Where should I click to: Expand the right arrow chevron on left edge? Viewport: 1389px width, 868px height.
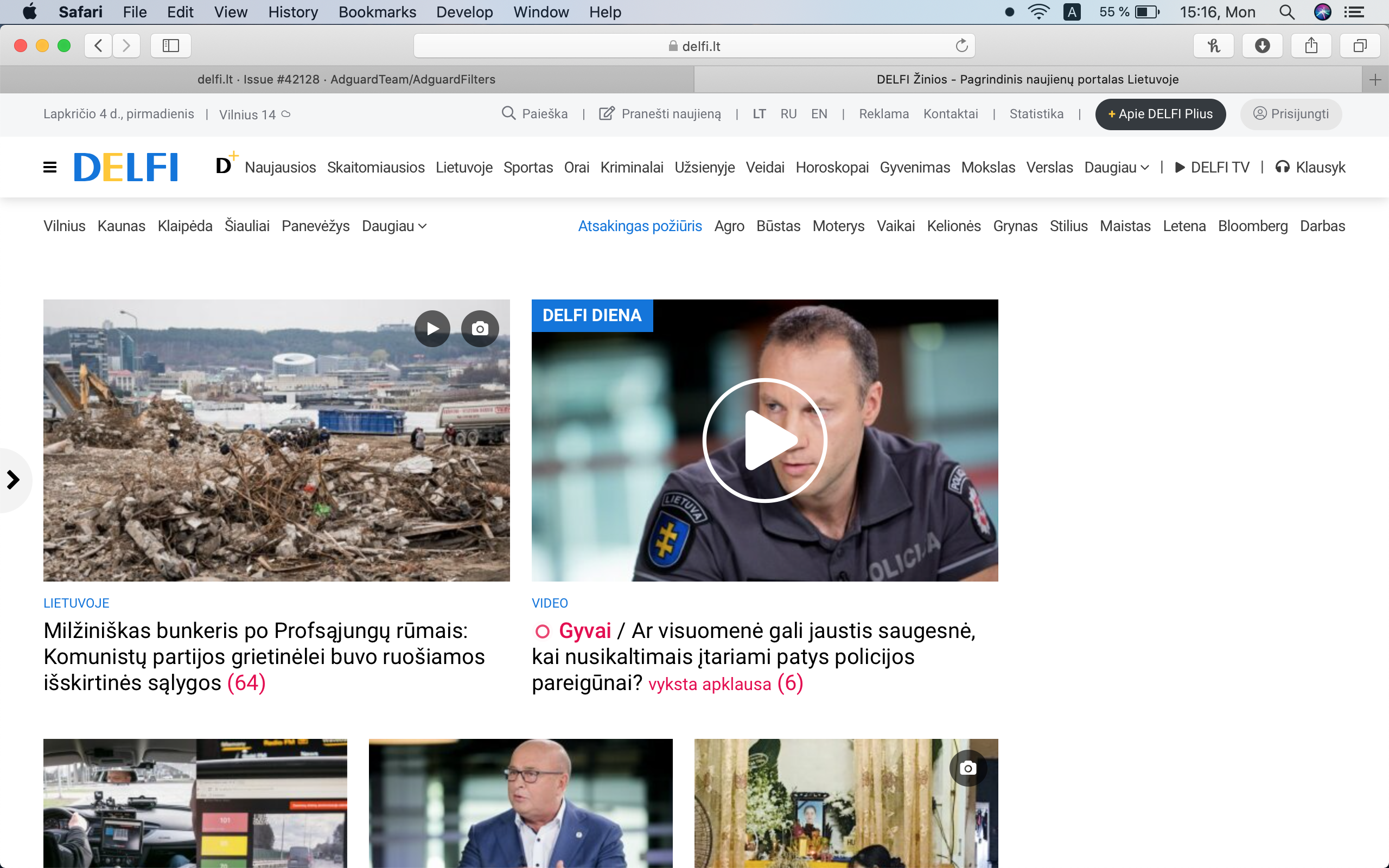pos(14,480)
